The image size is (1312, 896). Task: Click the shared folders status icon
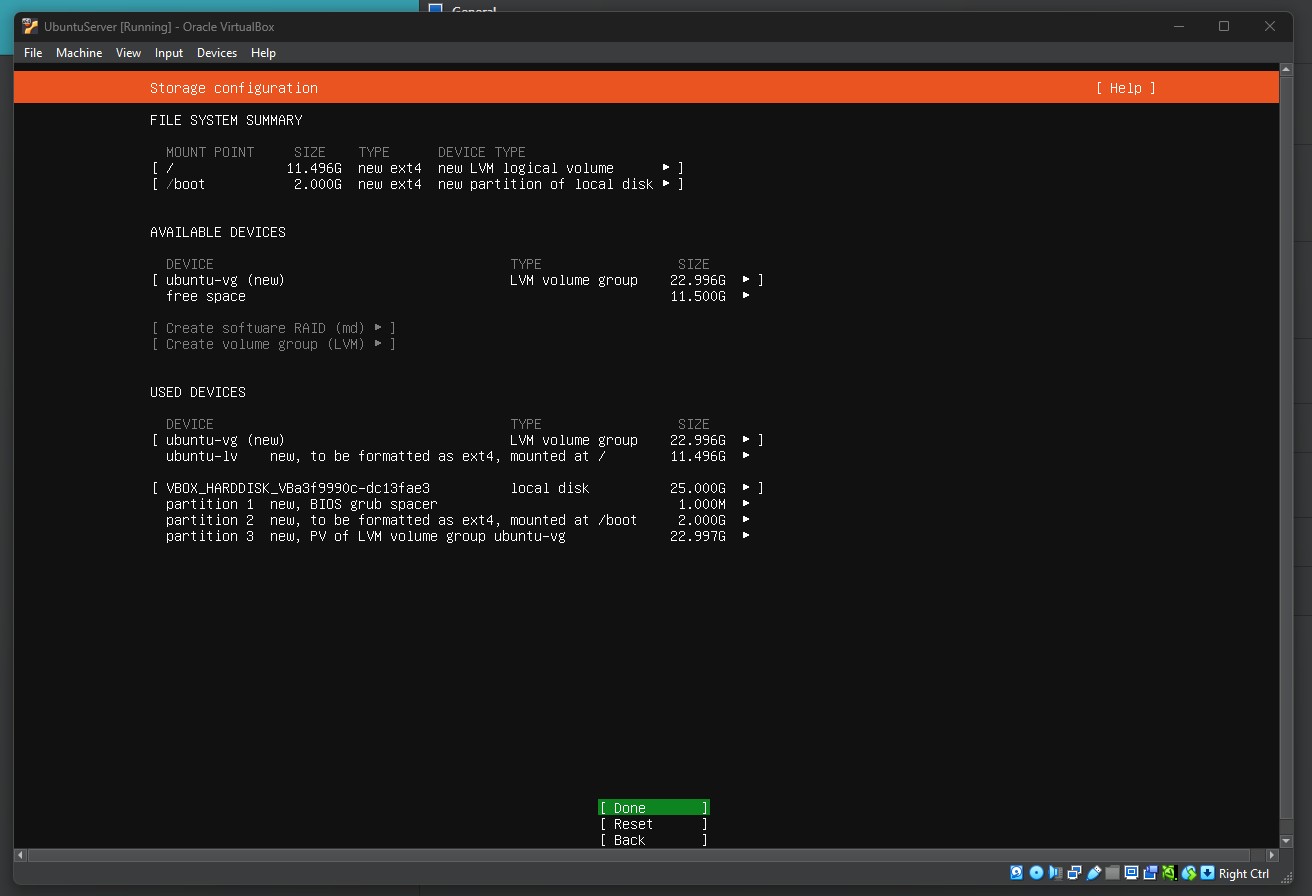[x=1112, y=873]
